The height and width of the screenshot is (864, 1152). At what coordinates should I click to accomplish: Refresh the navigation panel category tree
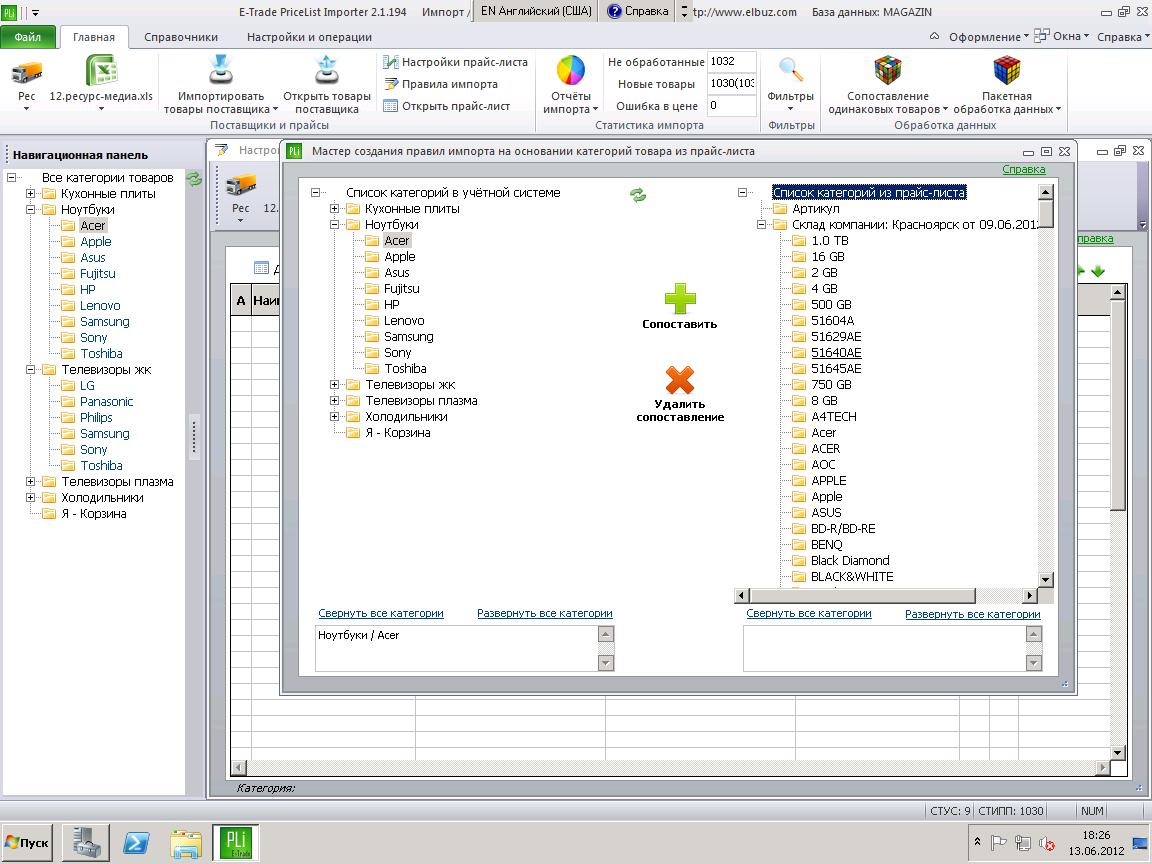[x=193, y=179]
